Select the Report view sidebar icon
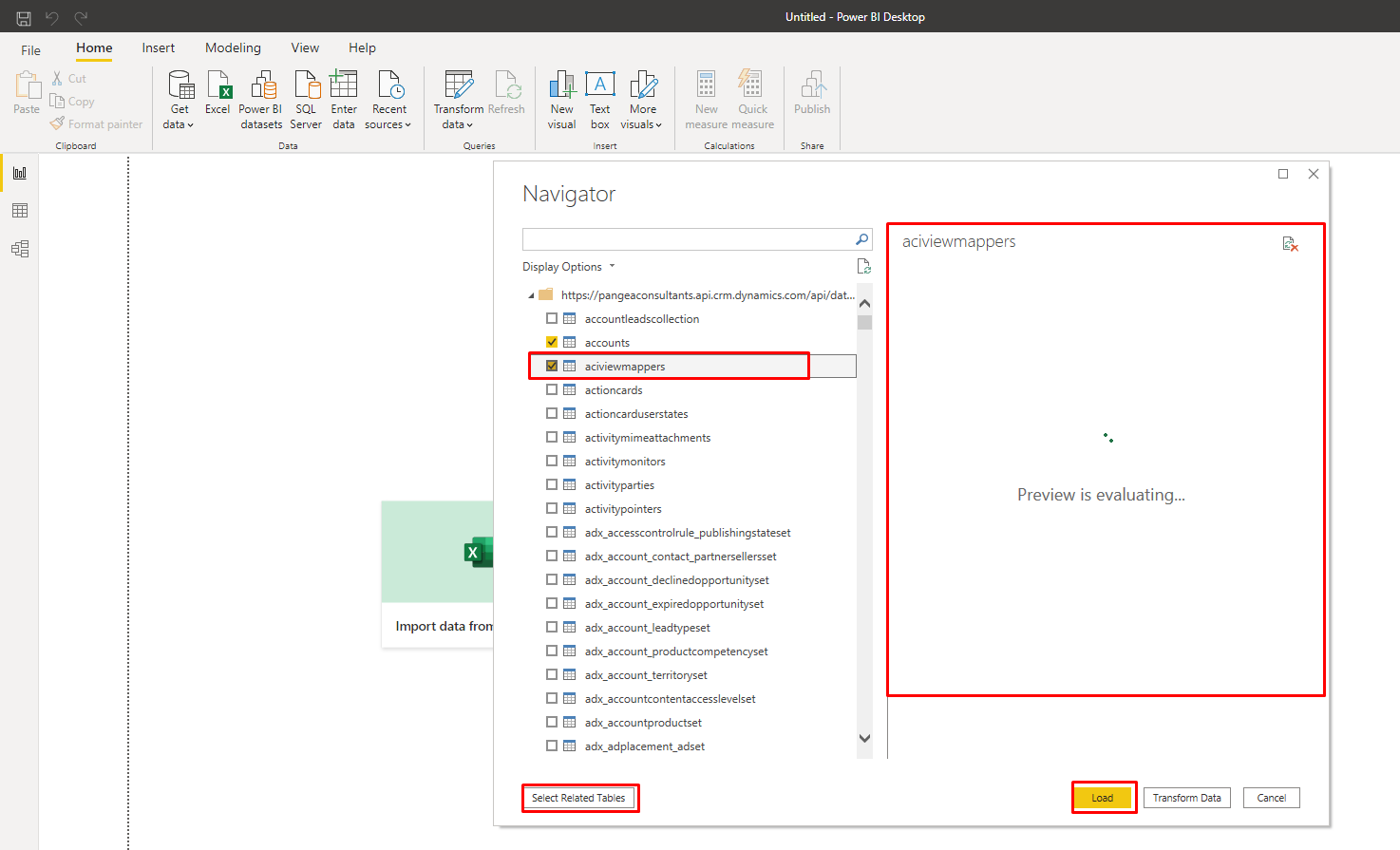 pyautogui.click(x=20, y=172)
